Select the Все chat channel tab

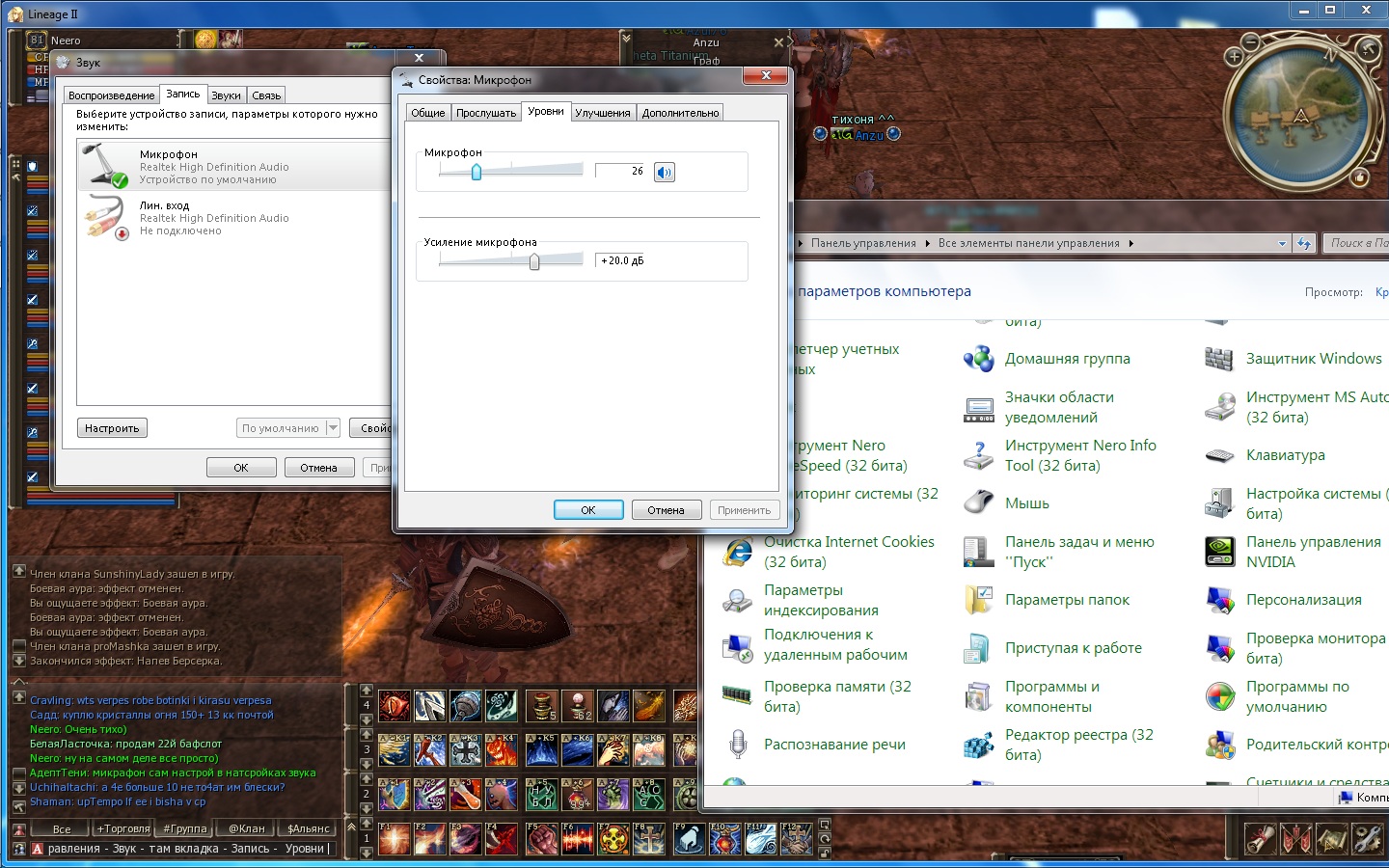(x=62, y=828)
